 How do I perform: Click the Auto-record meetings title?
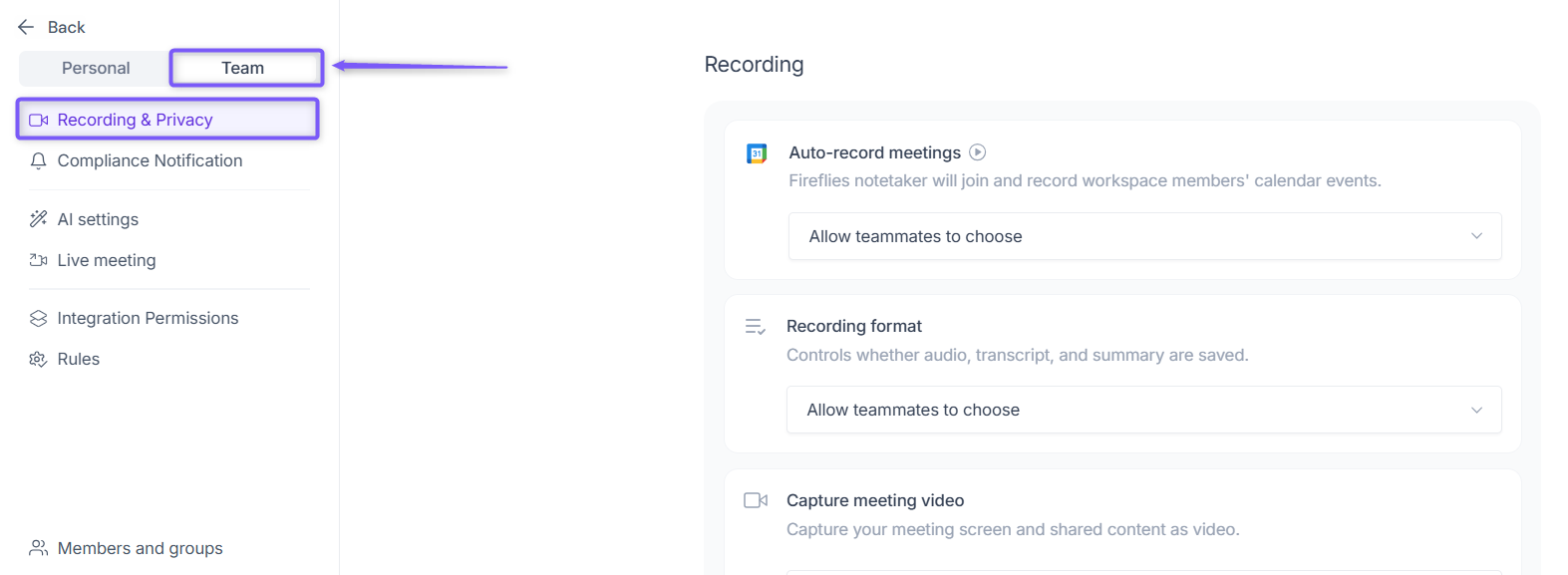pyautogui.click(x=874, y=152)
